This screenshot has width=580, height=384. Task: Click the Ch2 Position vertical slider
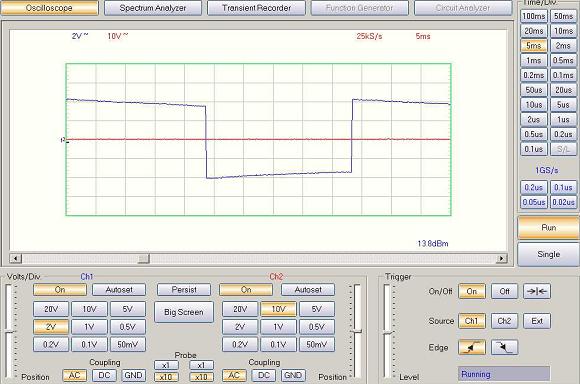tap(357, 331)
